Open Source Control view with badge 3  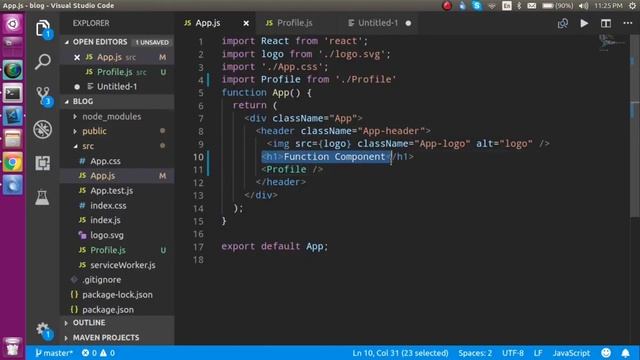click(x=42, y=96)
